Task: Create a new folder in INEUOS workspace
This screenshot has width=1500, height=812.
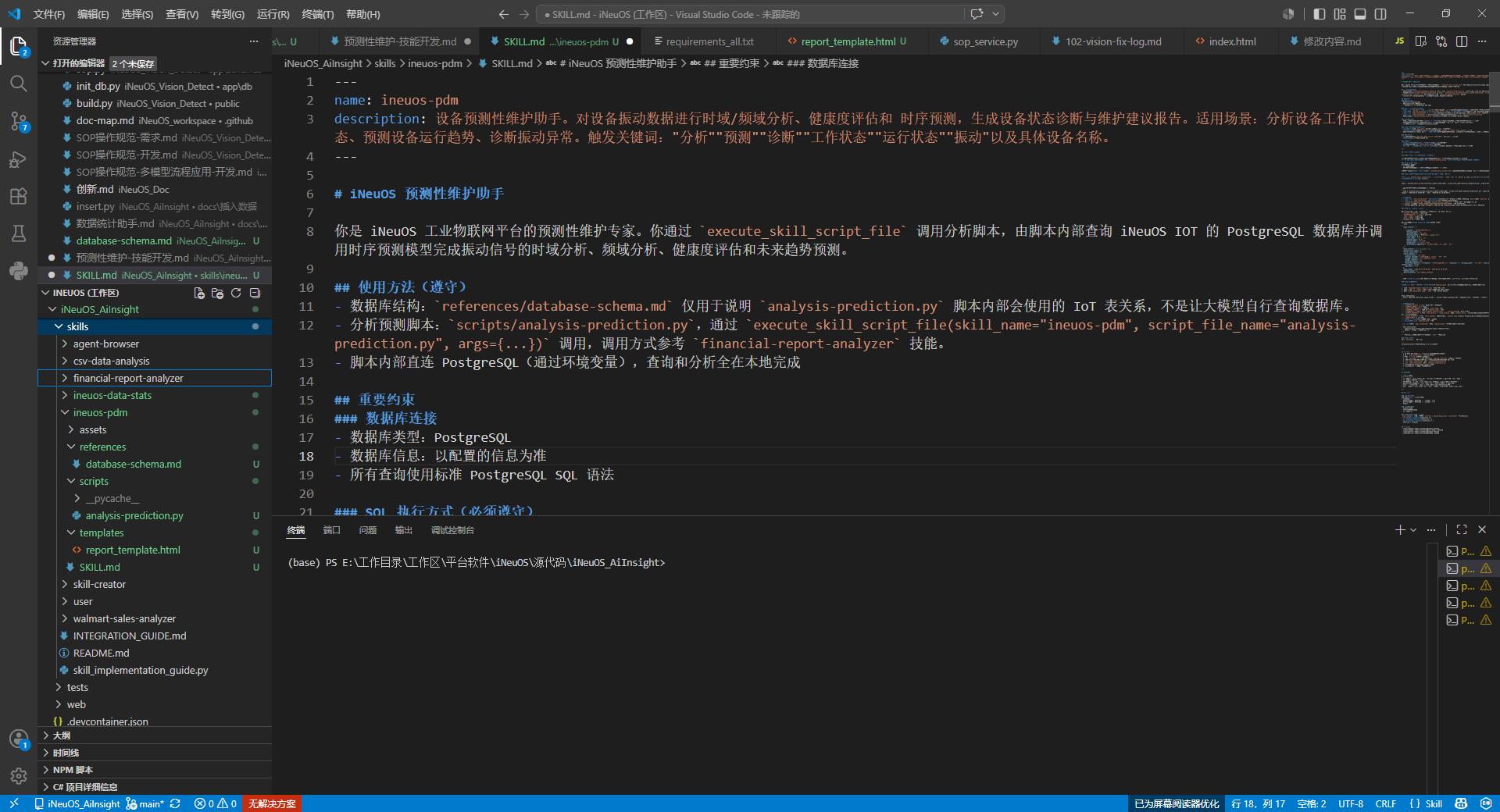Action: click(x=217, y=293)
